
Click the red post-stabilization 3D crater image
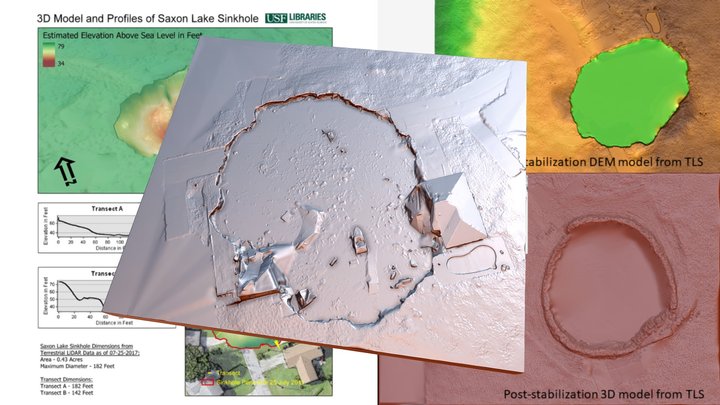click(611, 285)
